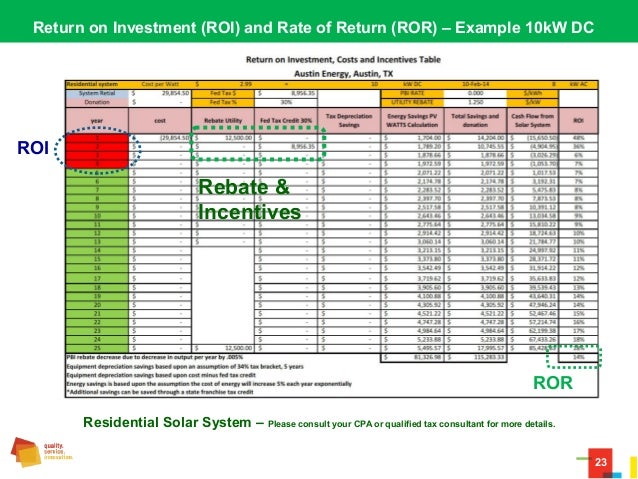Select the utility rebate value 1.250
This screenshot has width=638, height=479.
(475, 102)
